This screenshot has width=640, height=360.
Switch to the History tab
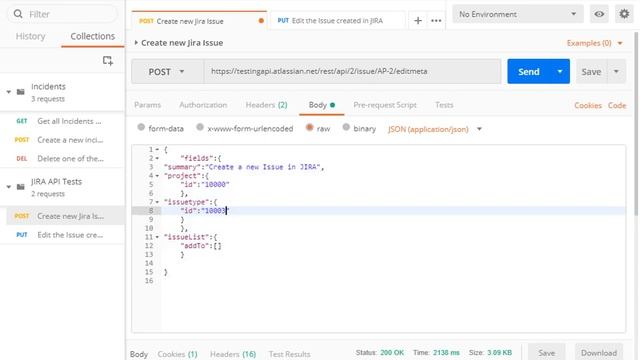point(31,36)
